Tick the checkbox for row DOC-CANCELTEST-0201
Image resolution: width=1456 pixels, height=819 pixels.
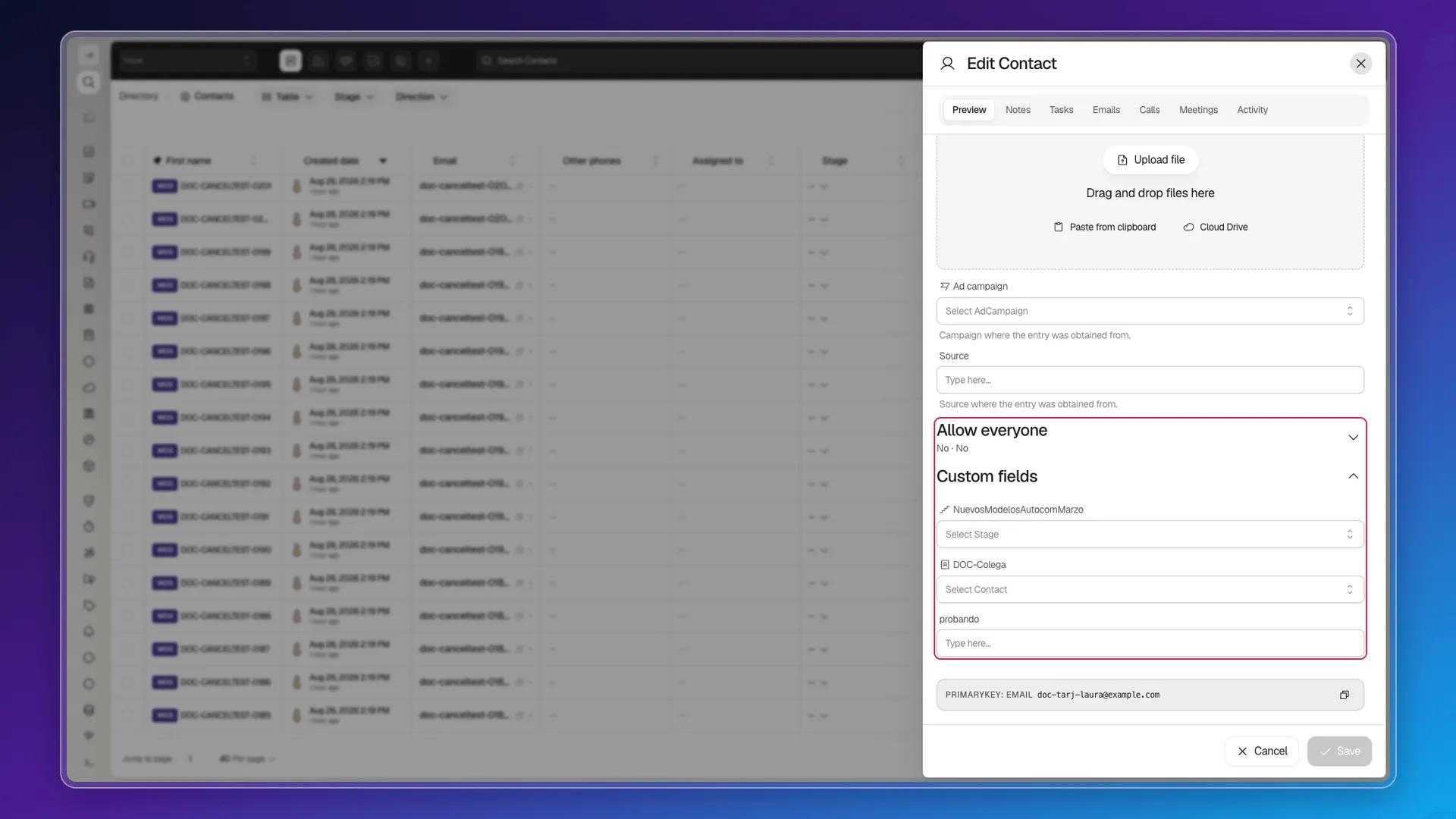point(128,186)
